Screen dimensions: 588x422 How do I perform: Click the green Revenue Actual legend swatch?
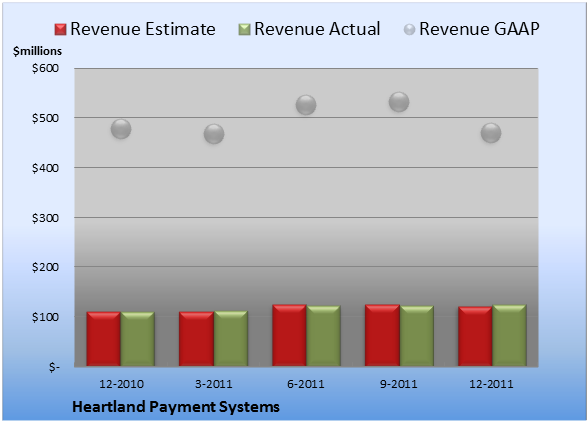[x=244, y=29]
